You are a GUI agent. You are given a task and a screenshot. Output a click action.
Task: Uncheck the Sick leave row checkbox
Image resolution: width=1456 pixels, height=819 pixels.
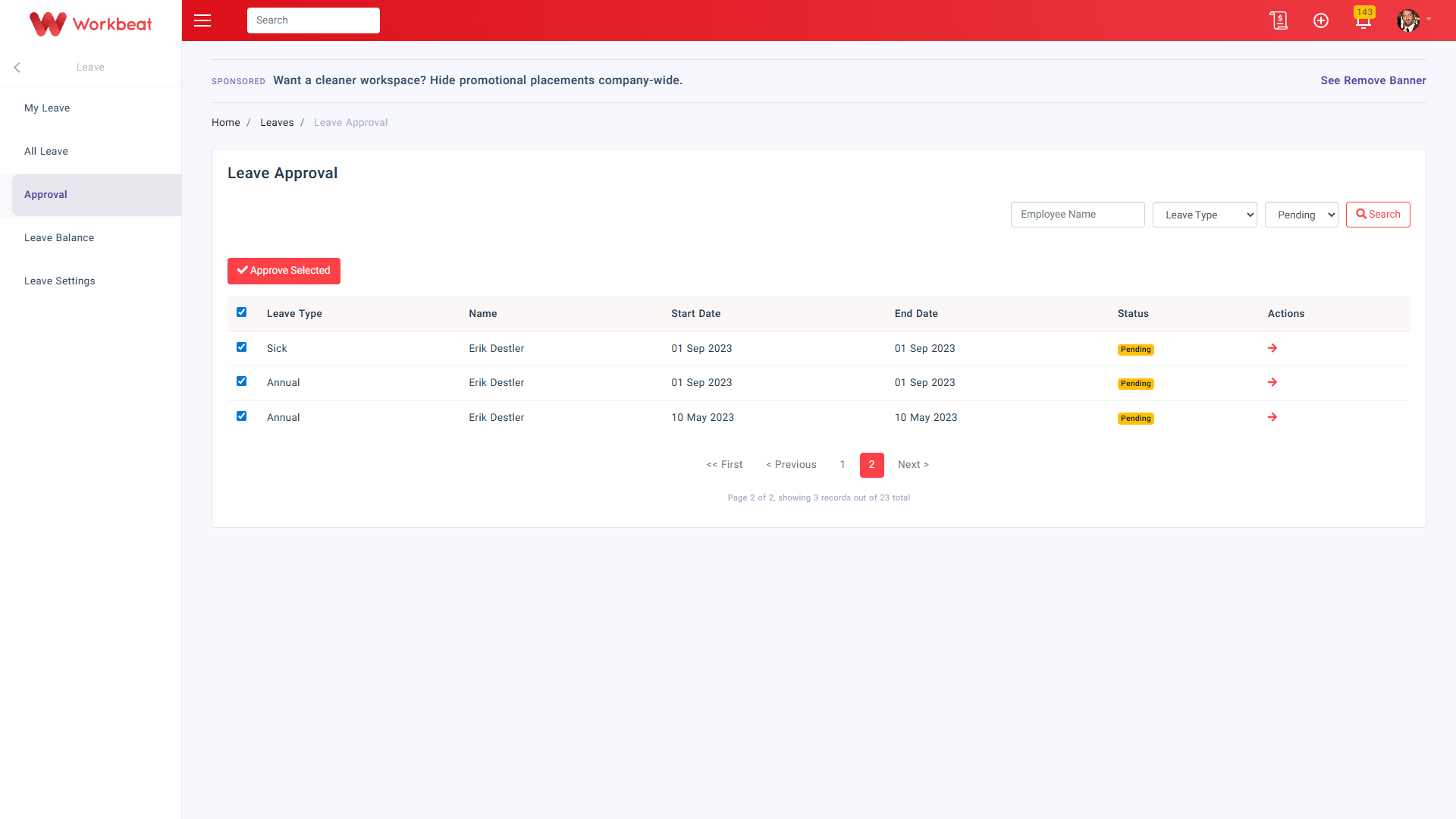pos(241,347)
